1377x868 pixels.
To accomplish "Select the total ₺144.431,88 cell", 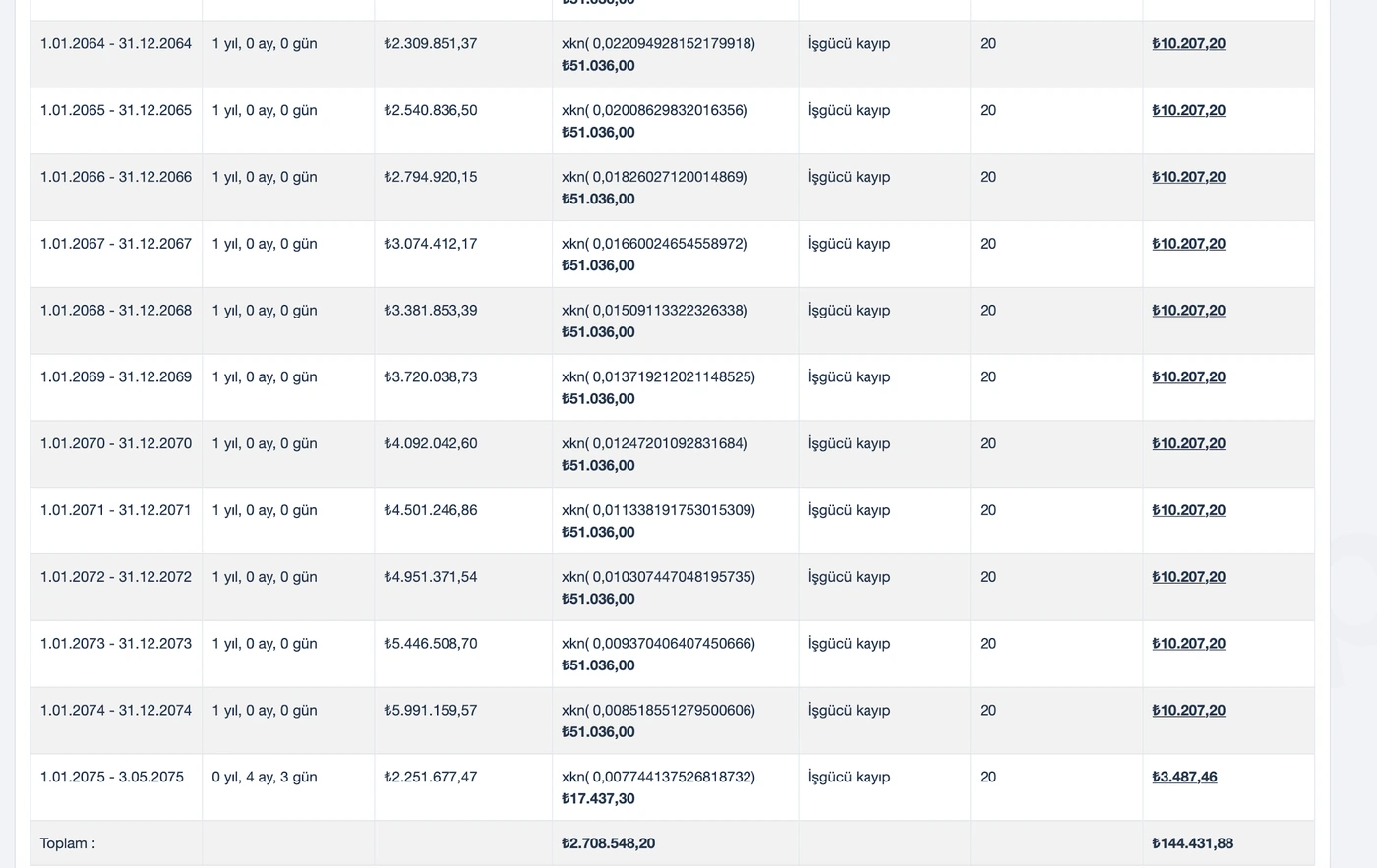I will [1192, 843].
